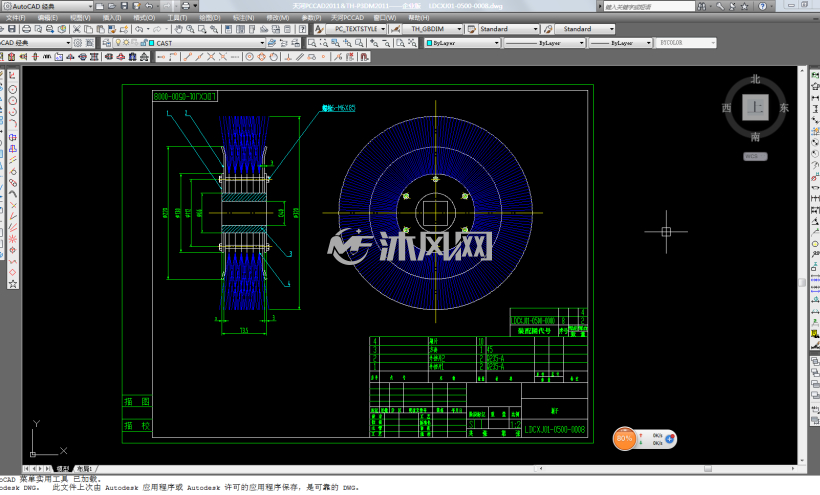Viewport: 820px width, 495px height.
Task: Open the ByLayer color control swatch
Action: coord(462,43)
